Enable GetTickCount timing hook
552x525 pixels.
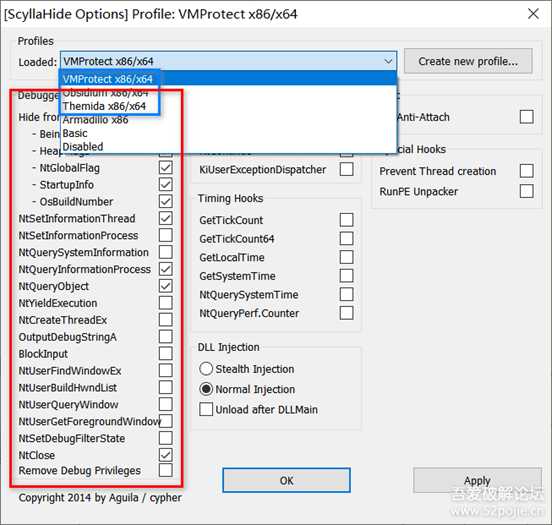[x=346, y=220]
